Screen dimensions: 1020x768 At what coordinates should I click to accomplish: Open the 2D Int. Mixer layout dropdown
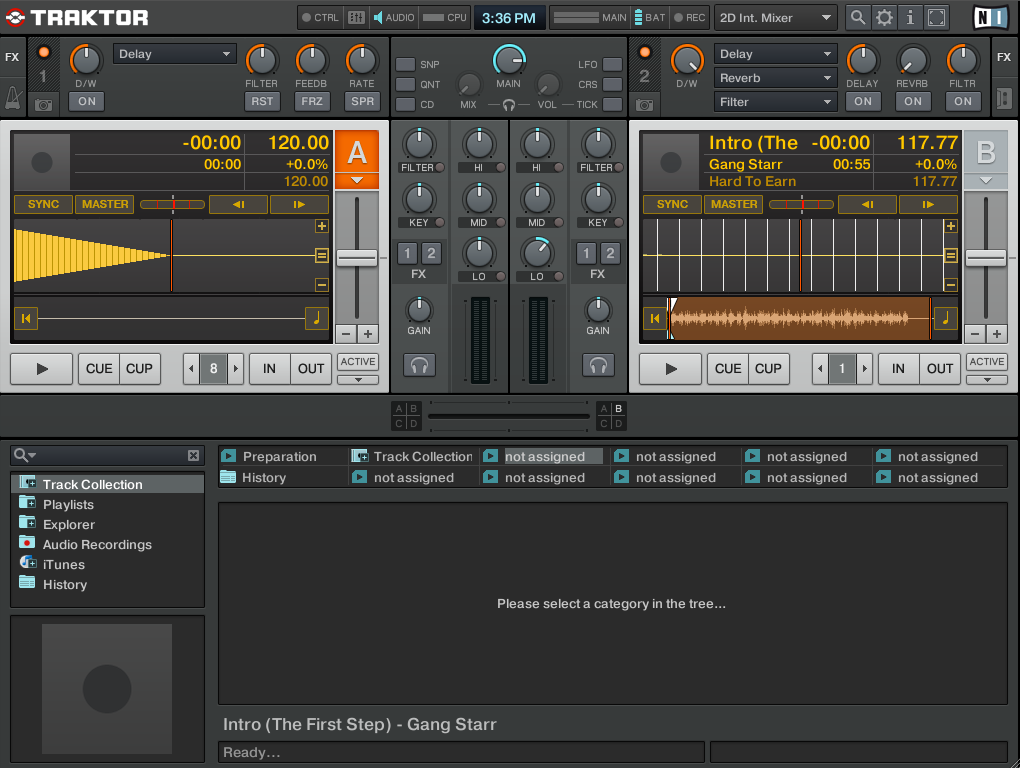(776, 17)
